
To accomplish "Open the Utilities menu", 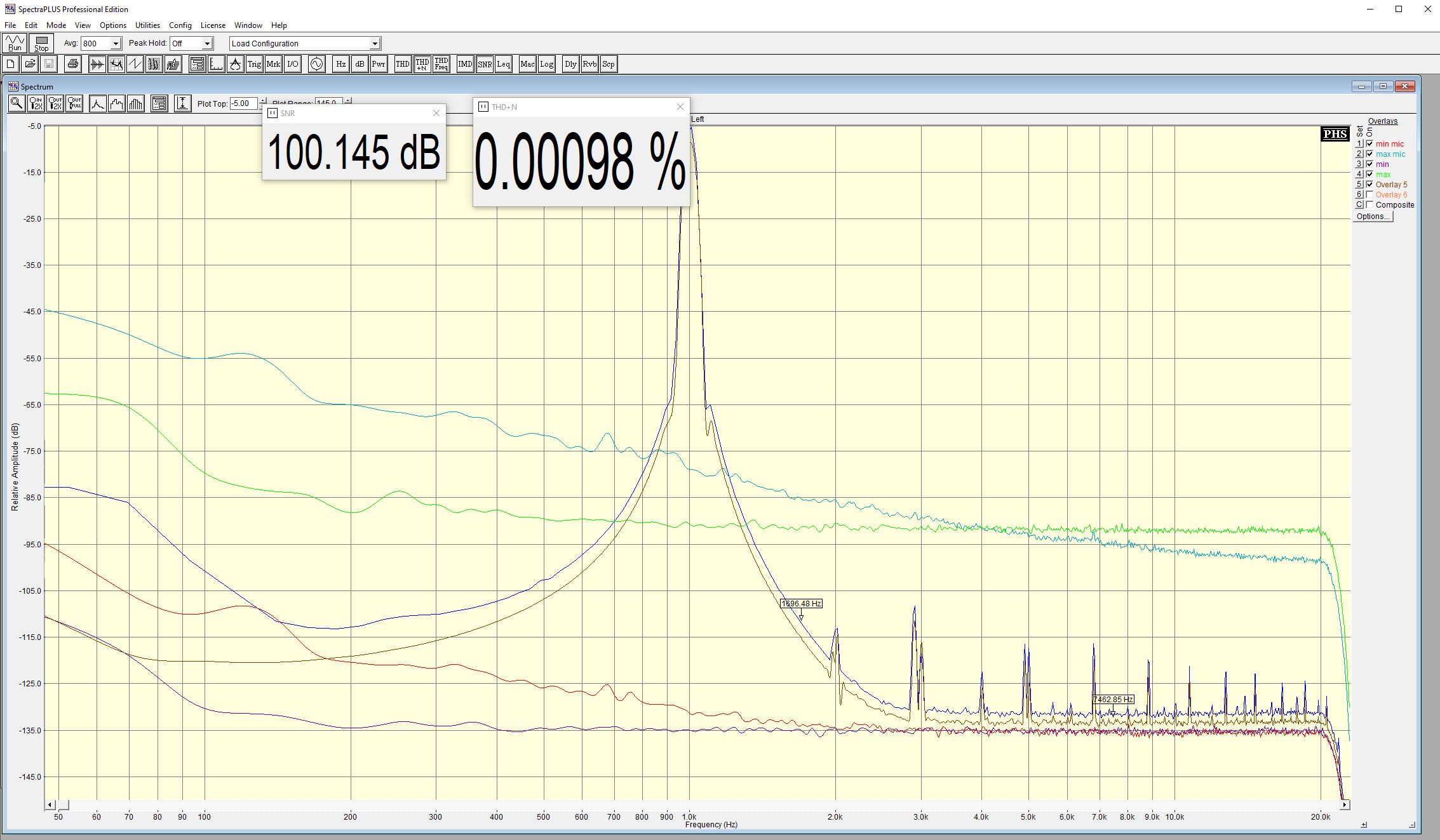I will (147, 25).
